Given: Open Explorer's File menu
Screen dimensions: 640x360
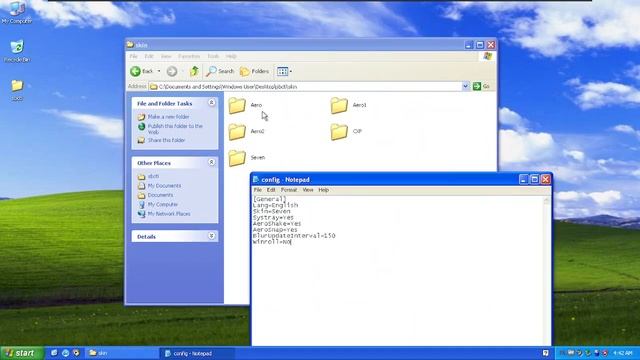Looking at the screenshot, I should (x=133, y=56).
